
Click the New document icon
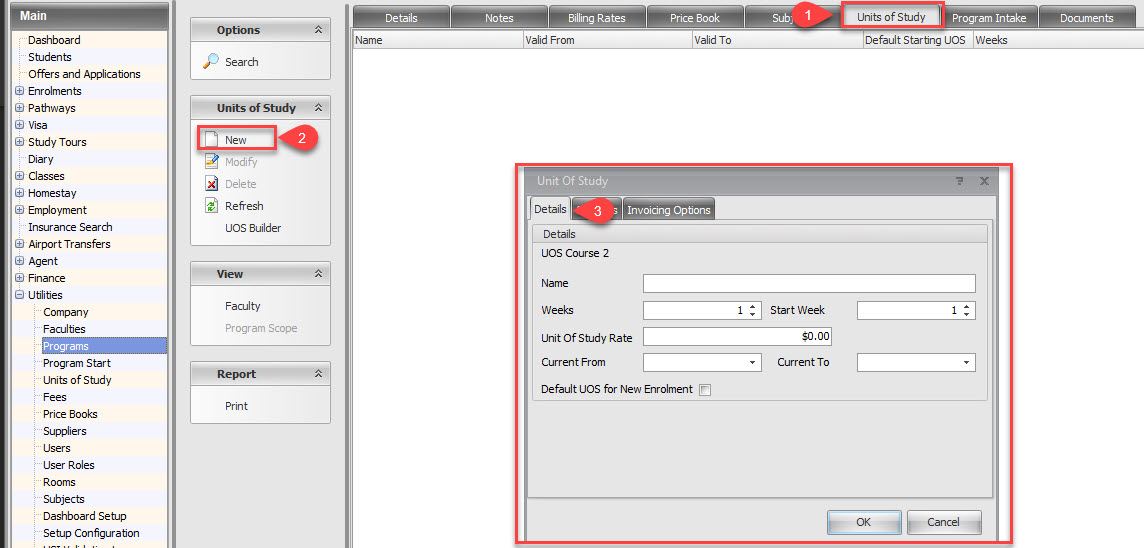[x=211, y=140]
